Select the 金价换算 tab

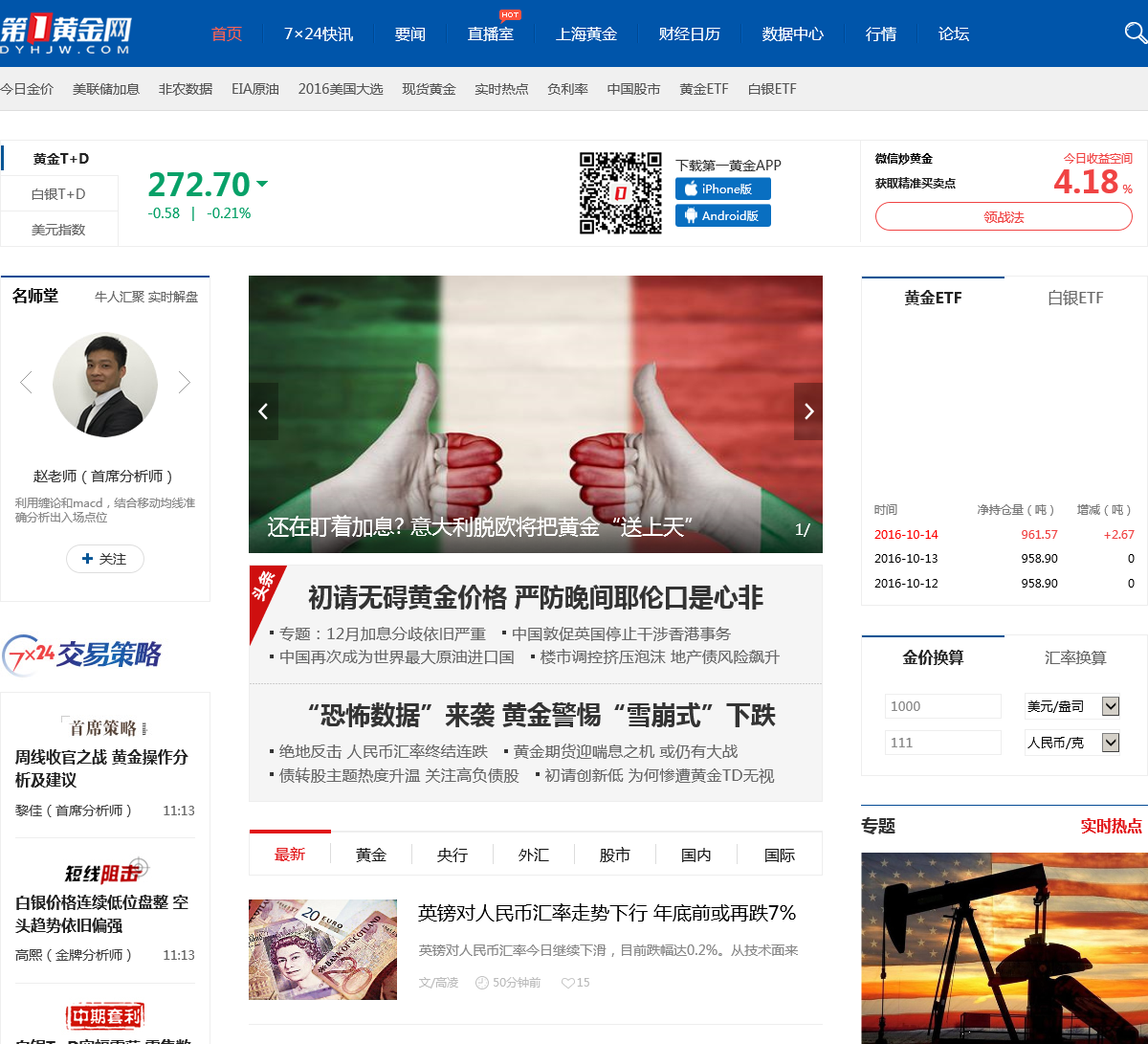pos(933,658)
